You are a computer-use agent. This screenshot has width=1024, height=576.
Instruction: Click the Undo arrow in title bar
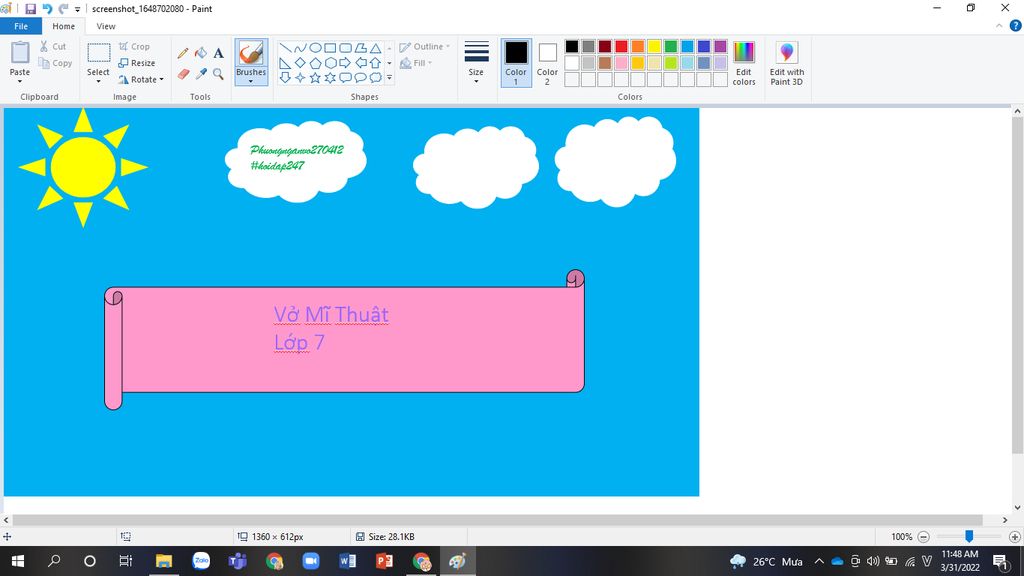(x=47, y=8)
